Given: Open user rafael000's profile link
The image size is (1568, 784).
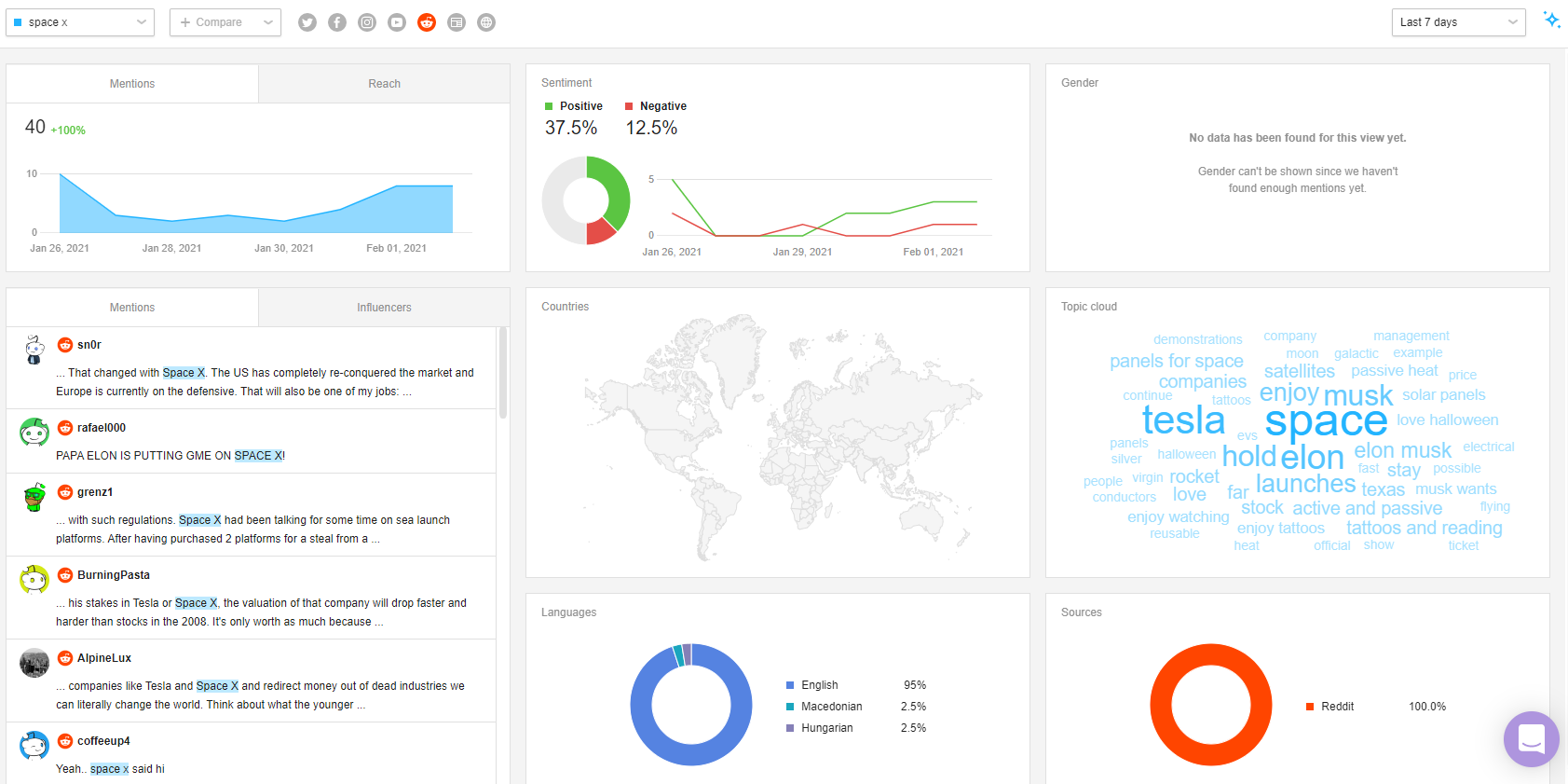Looking at the screenshot, I should [102, 428].
